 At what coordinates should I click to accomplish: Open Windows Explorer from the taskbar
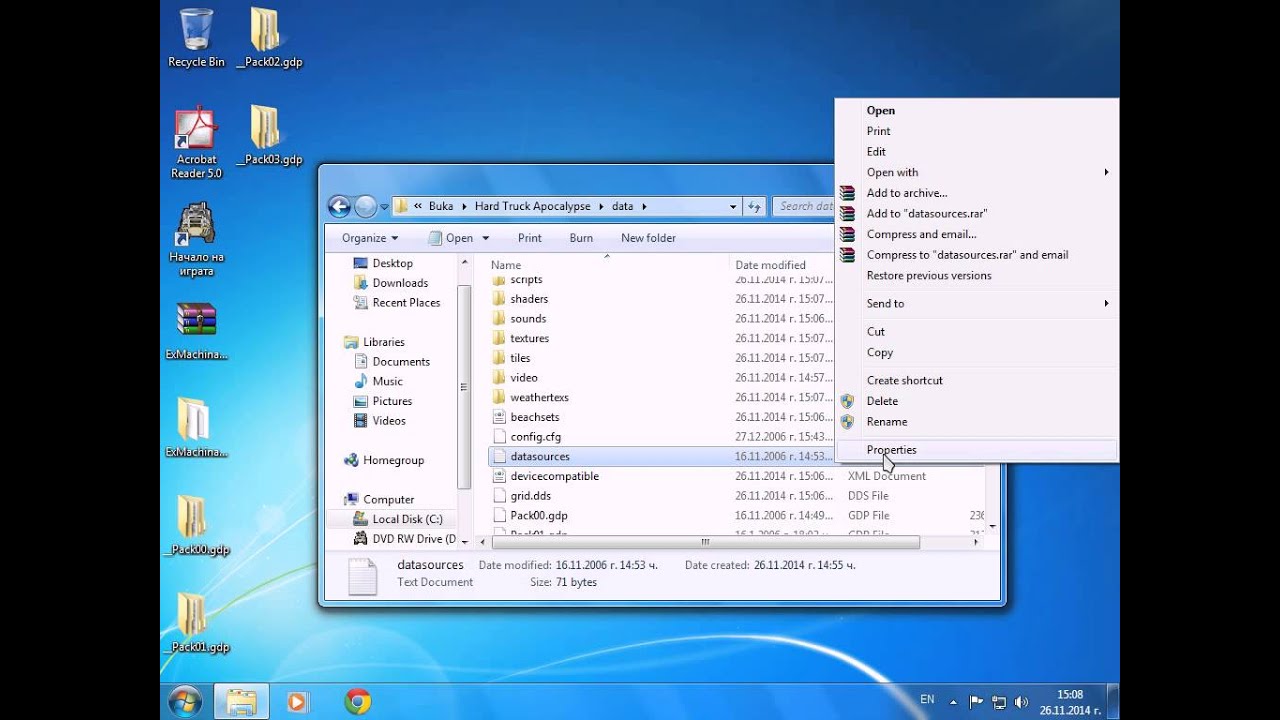[x=241, y=702]
